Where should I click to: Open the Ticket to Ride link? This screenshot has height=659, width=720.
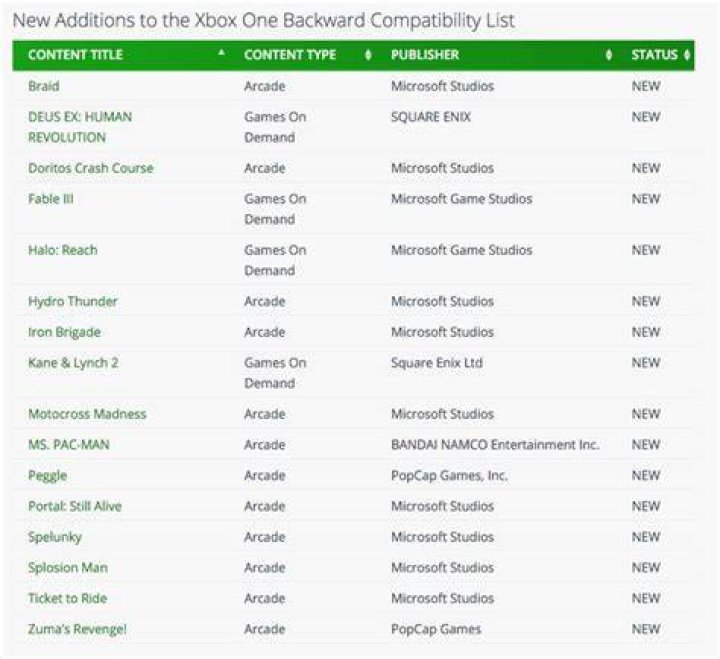[68, 598]
